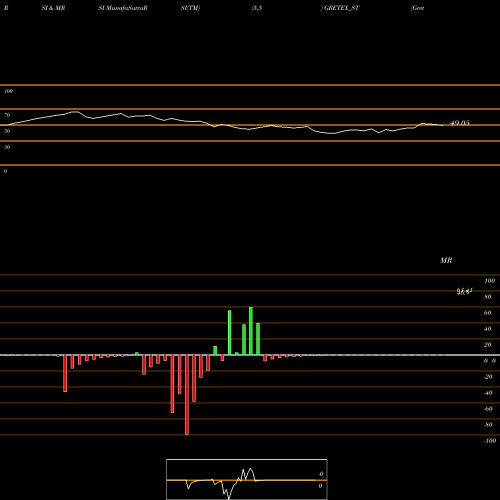Click the longest red histogram bar
500x500 pixels.
(187, 395)
